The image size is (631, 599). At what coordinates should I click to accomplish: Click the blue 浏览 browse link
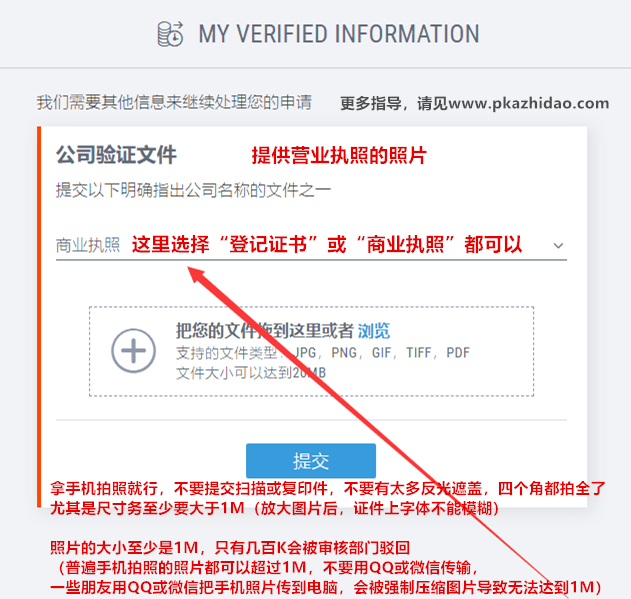pyautogui.click(x=374, y=331)
